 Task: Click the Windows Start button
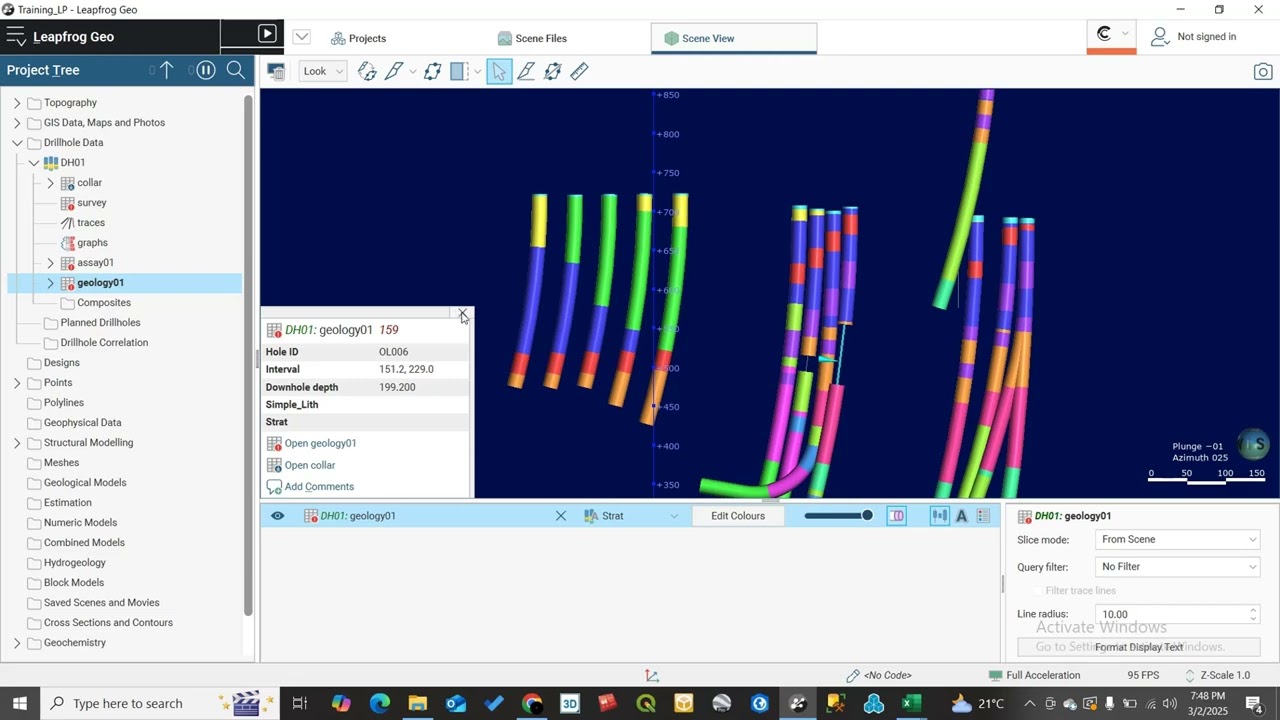pos(19,704)
